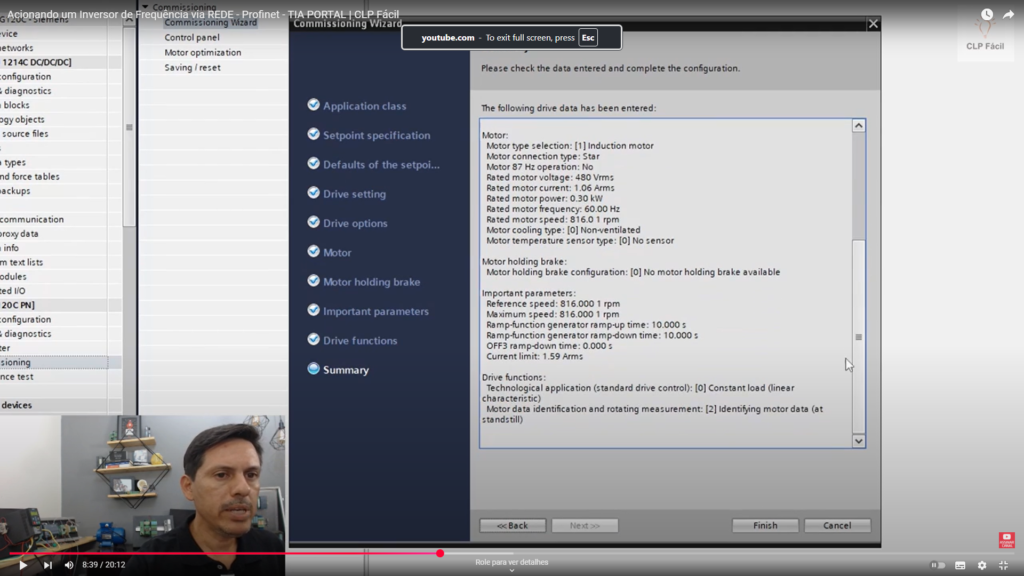Open Motor optimization in the navigation list
The width and height of the screenshot is (1024, 576).
tap(202, 53)
